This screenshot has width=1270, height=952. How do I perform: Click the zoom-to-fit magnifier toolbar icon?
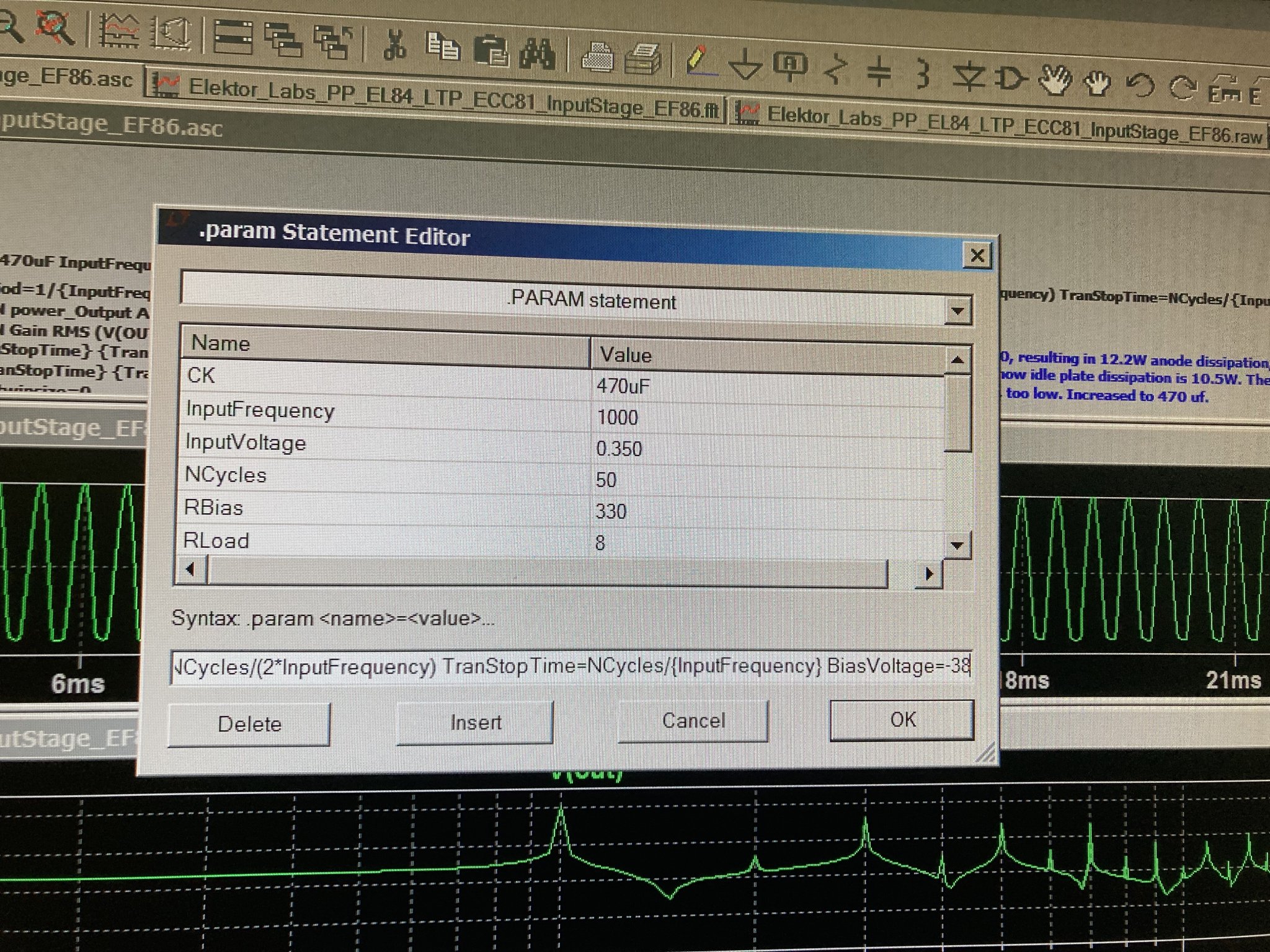pos(56,26)
